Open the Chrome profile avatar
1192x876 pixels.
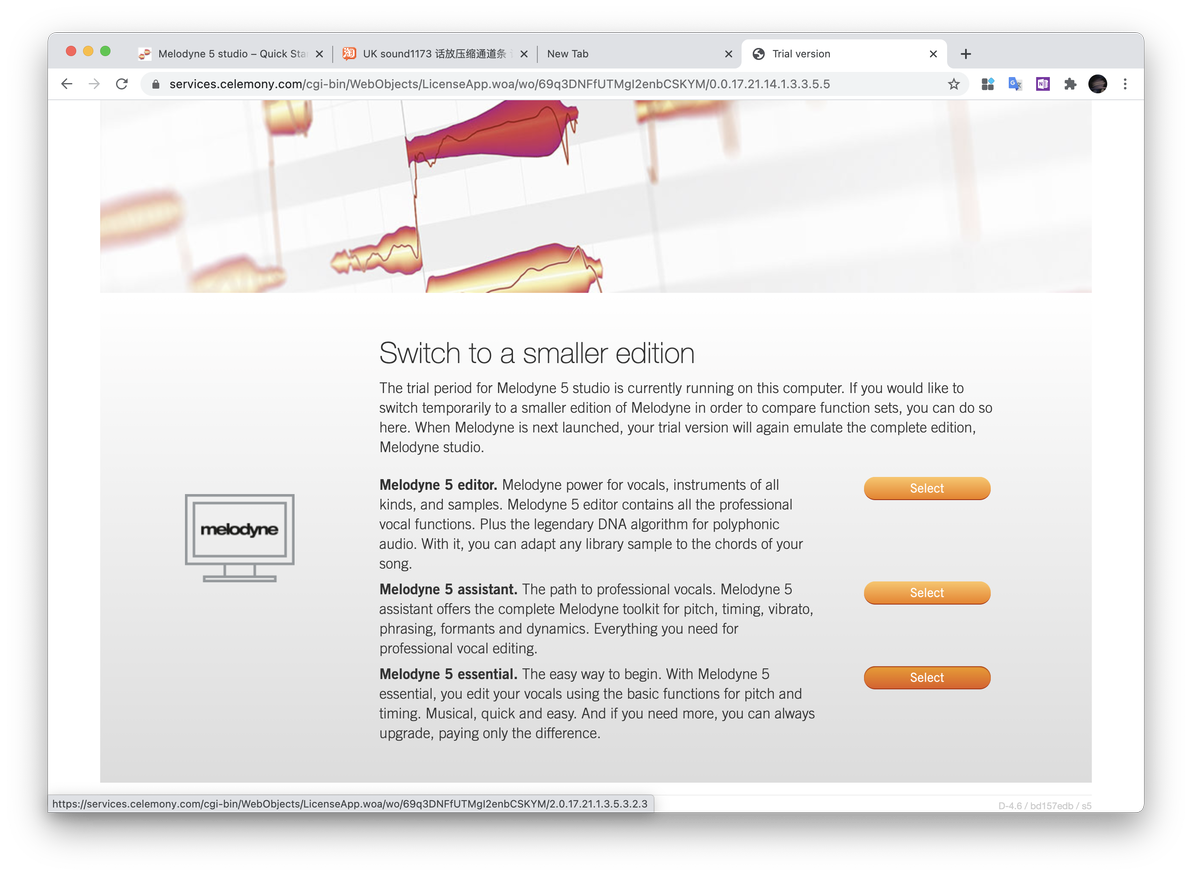pos(1098,84)
